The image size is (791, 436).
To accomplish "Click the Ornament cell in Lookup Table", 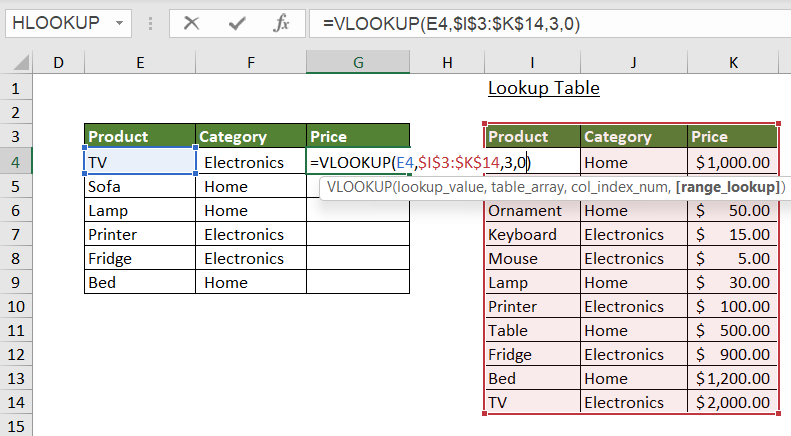I will [x=532, y=210].
